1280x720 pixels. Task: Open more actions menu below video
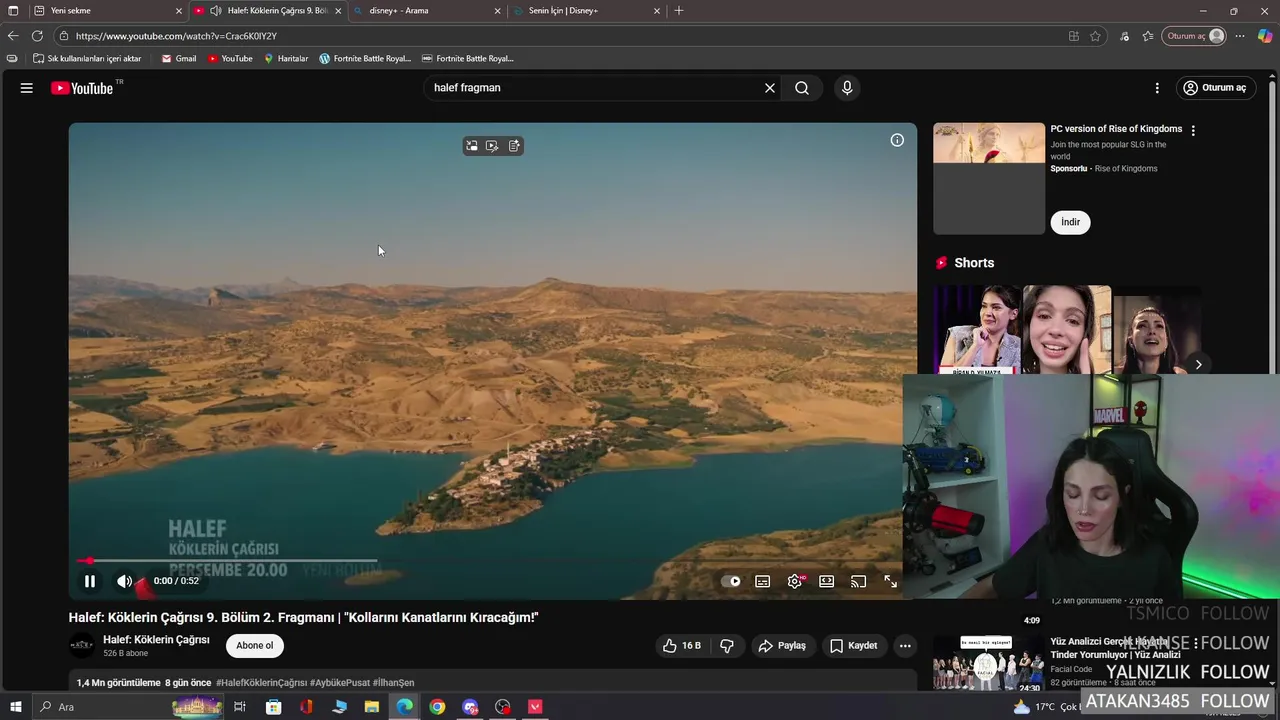pos(905,646)
